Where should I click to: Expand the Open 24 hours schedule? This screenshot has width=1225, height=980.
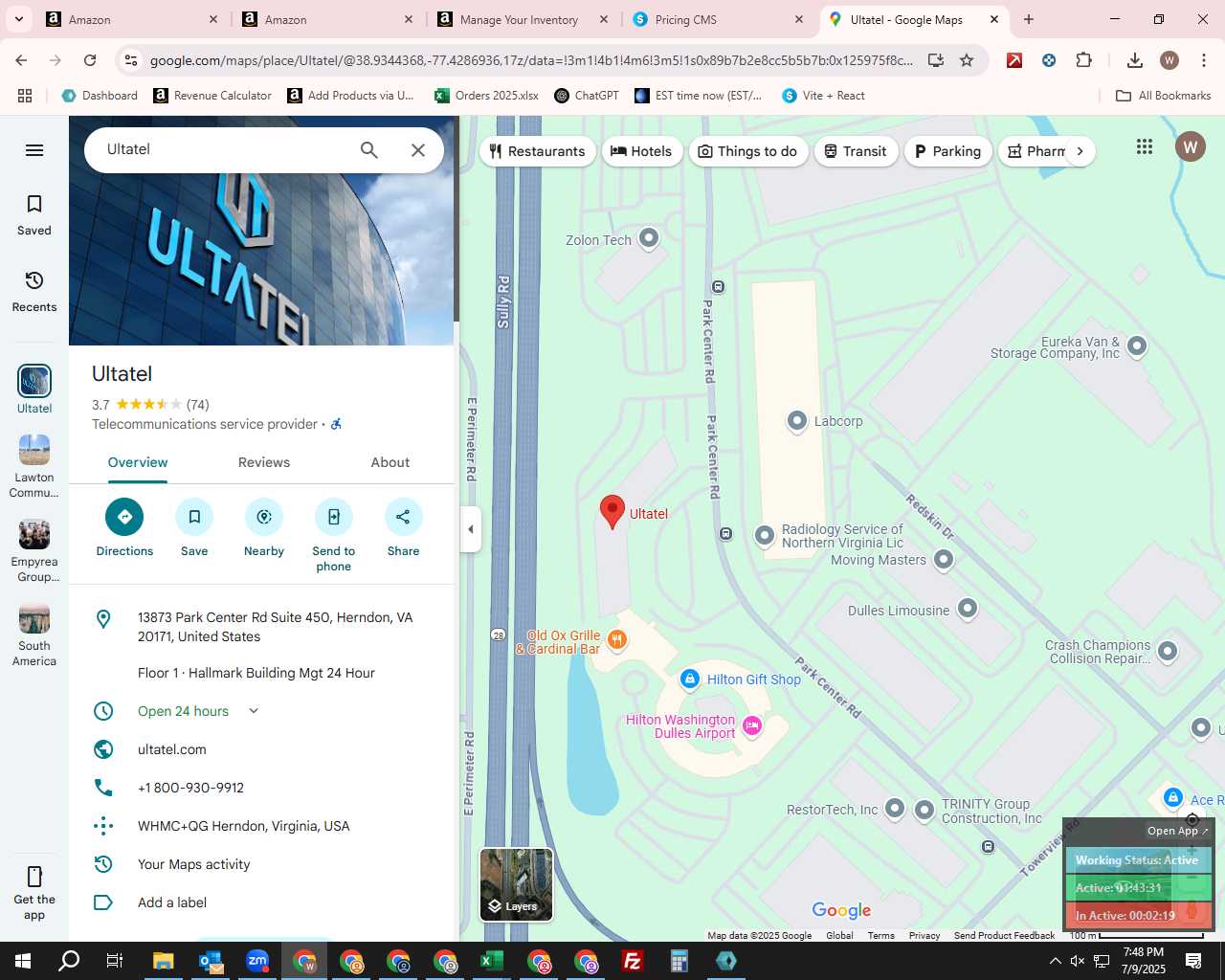pos(254,711)
